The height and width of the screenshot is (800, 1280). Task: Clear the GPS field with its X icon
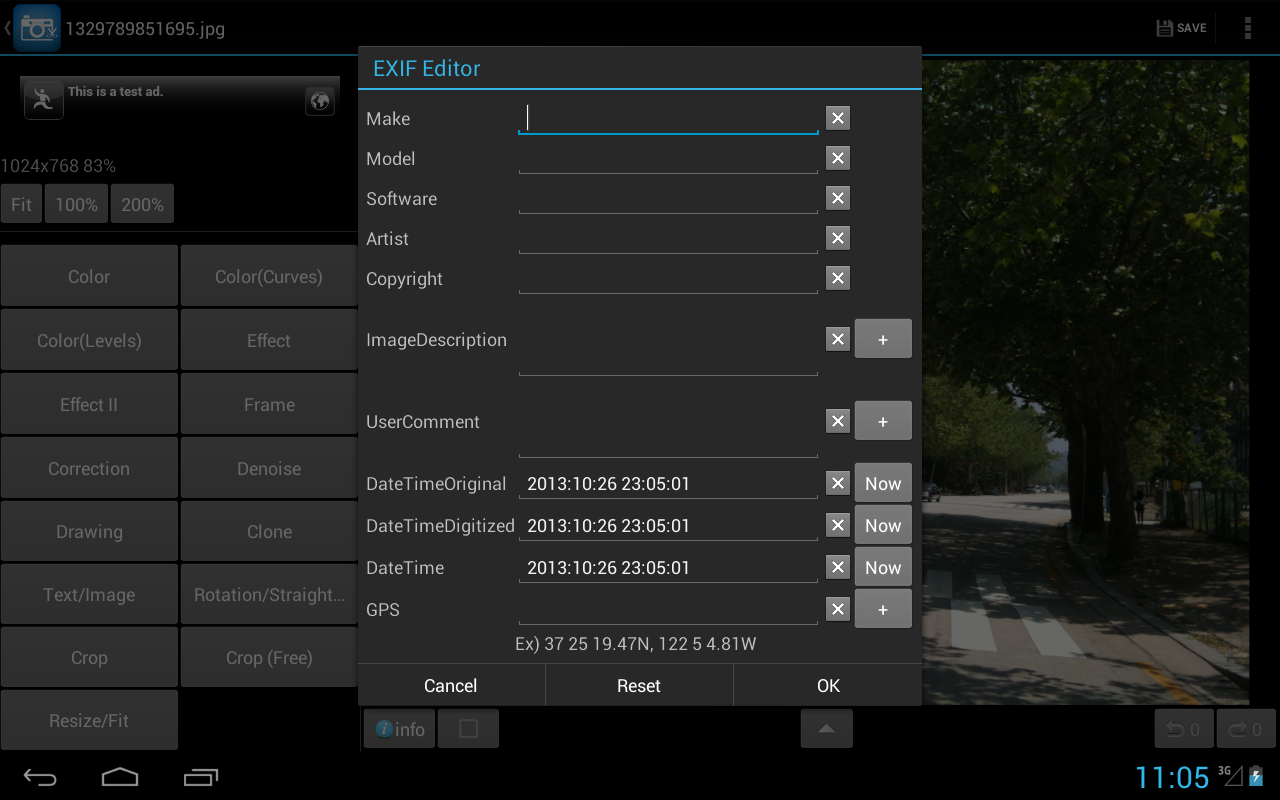pos(838,610)
